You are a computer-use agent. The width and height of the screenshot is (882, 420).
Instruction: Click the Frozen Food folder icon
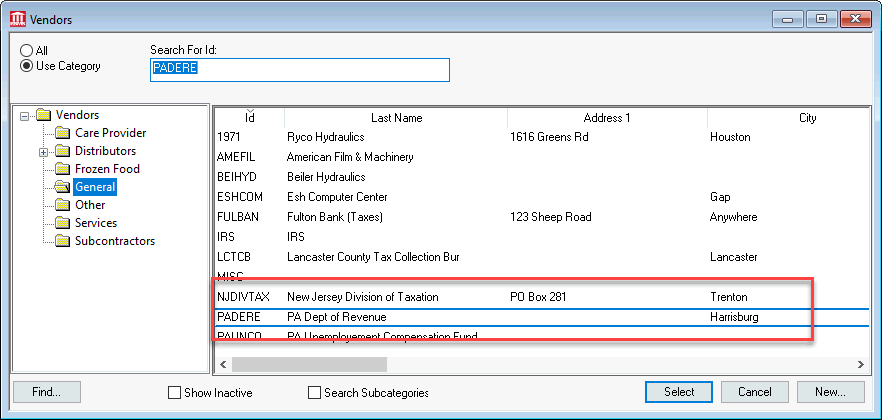click(x=62, y=169)
